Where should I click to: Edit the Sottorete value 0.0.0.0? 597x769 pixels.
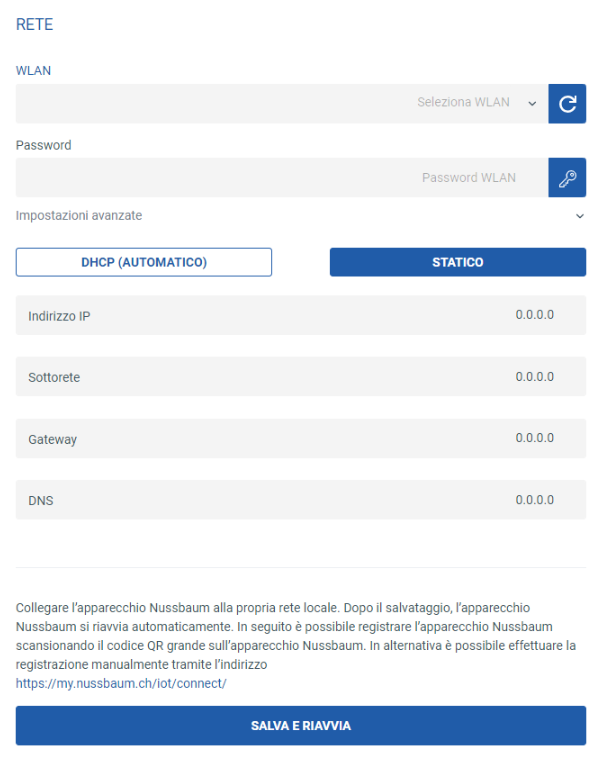[x=534, y=377]
